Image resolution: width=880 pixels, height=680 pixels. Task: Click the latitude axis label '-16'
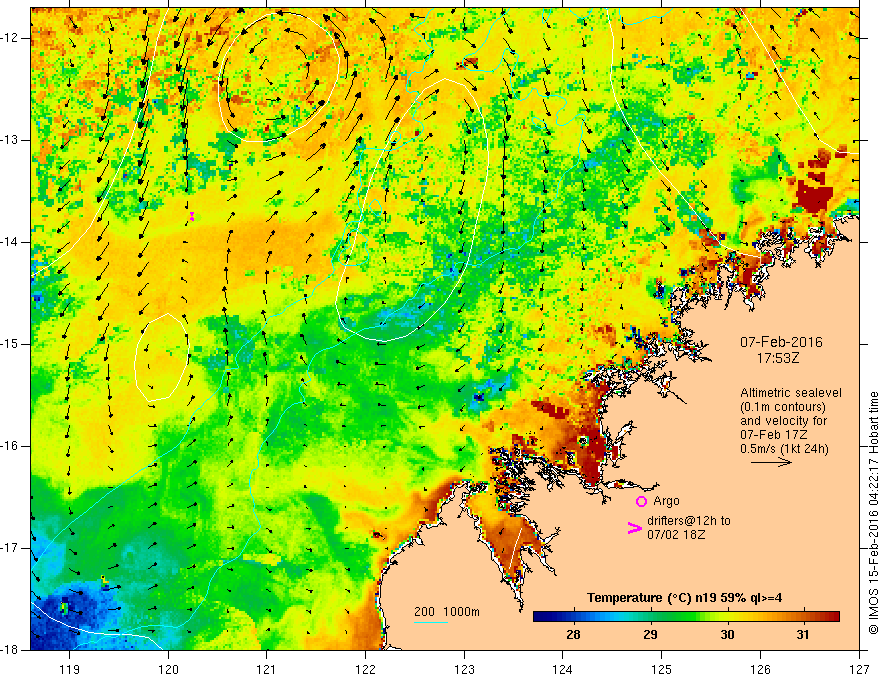tap(10, 446)
